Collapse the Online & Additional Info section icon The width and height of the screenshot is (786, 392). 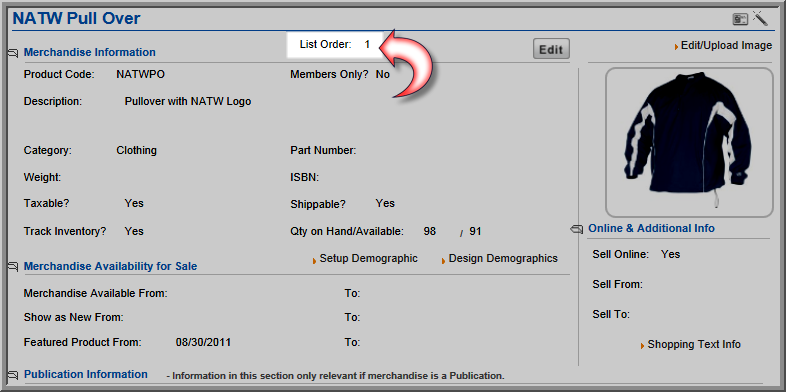pyautogui.click(x=577, y=229)
